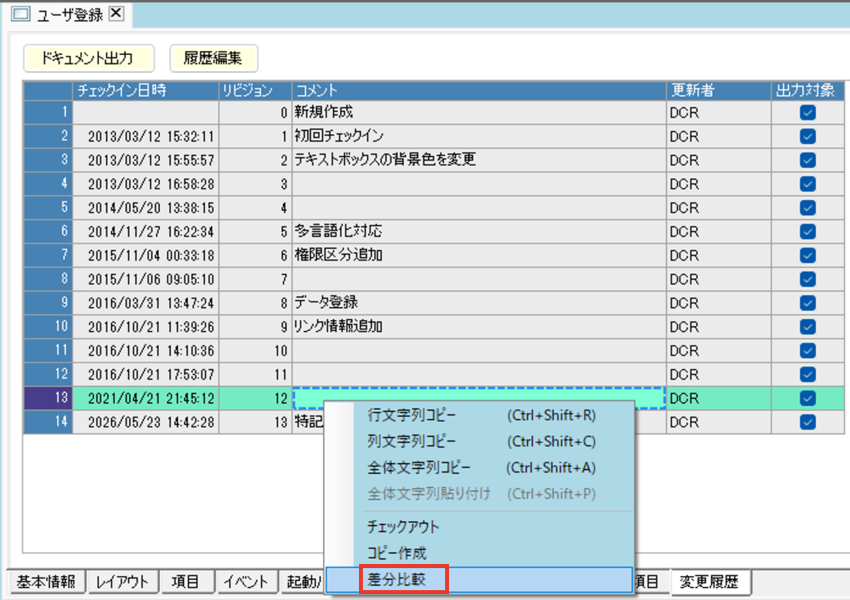Switch to 項目 tab next to レイアウト
Viewport: 850px width, 600px height.
click(186, 582)
